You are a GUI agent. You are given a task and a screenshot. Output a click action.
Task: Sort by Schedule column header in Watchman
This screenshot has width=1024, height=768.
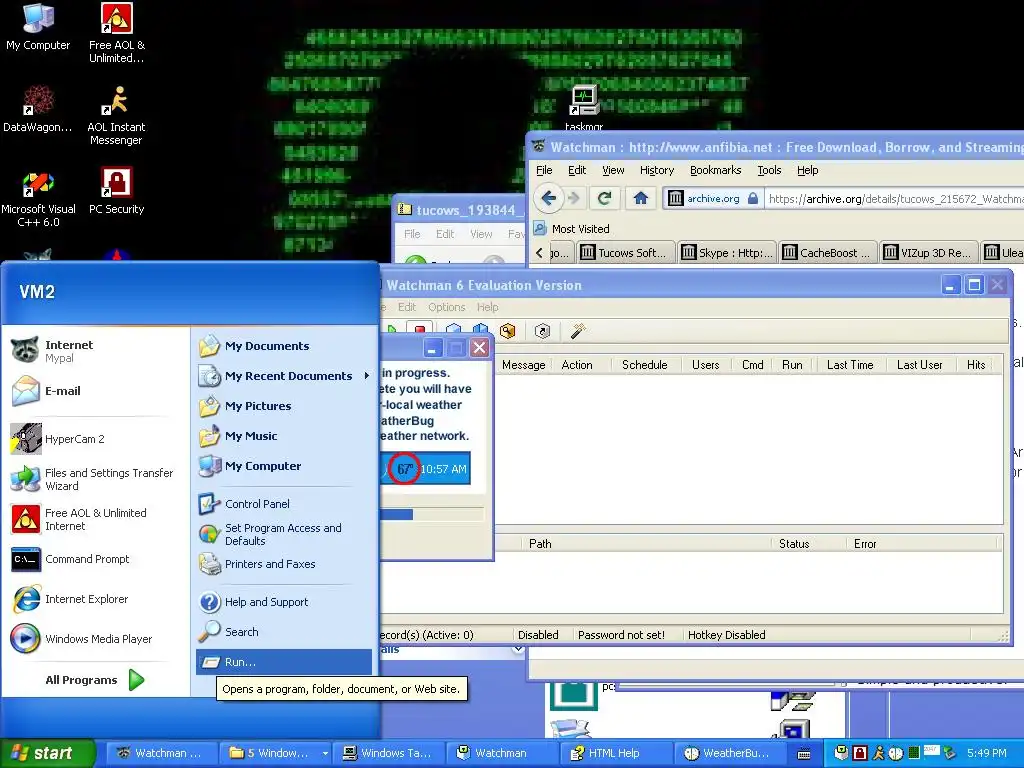pos(645,364)
